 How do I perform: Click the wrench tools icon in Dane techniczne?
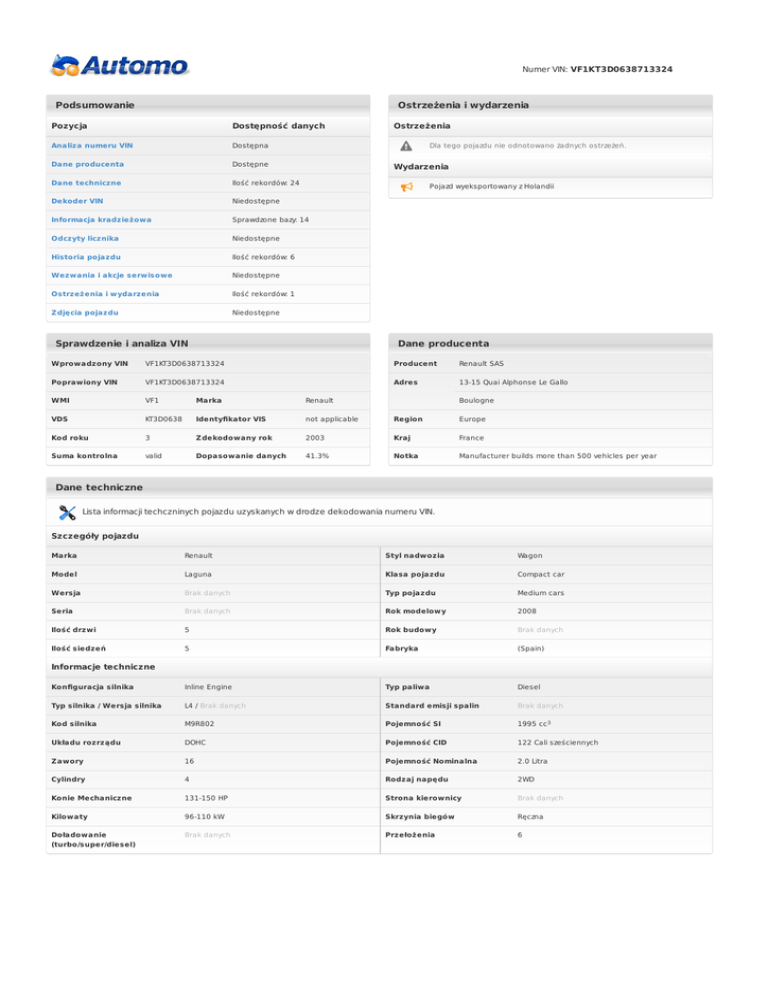click(x=68, y=512)
